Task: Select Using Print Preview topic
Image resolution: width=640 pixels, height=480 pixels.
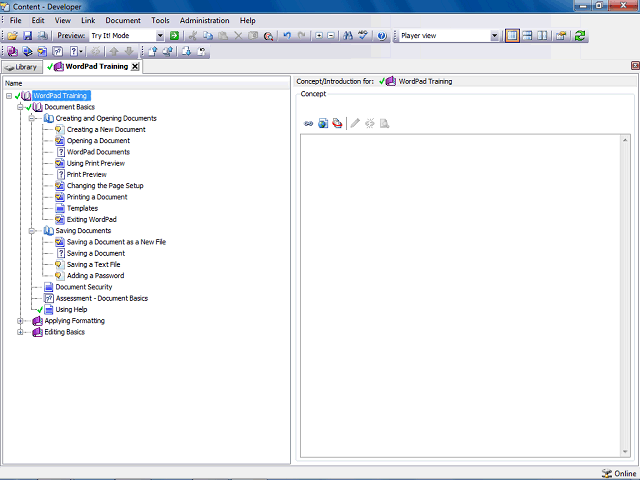Action: point(96,163)
